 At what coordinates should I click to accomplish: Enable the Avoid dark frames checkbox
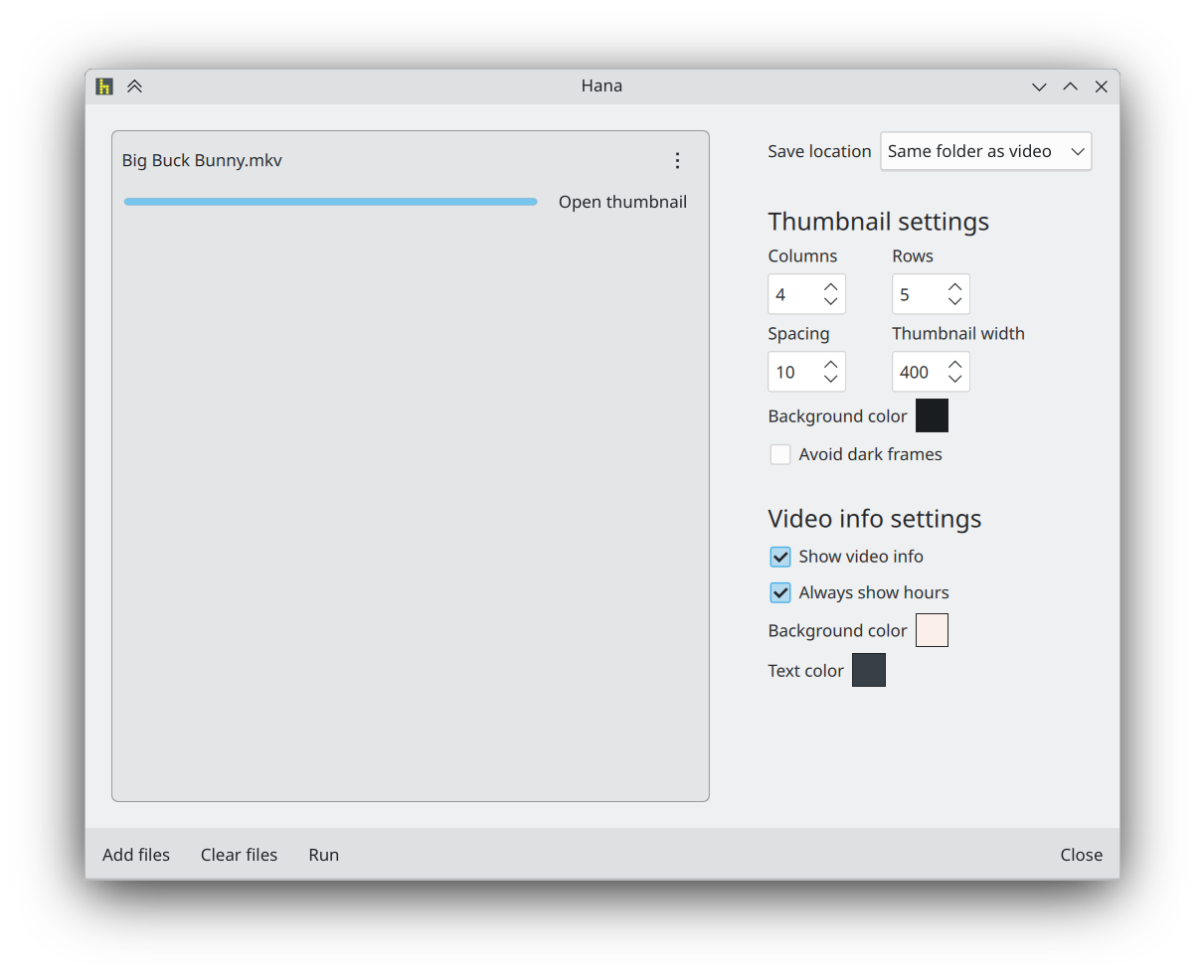pos(780,454)
